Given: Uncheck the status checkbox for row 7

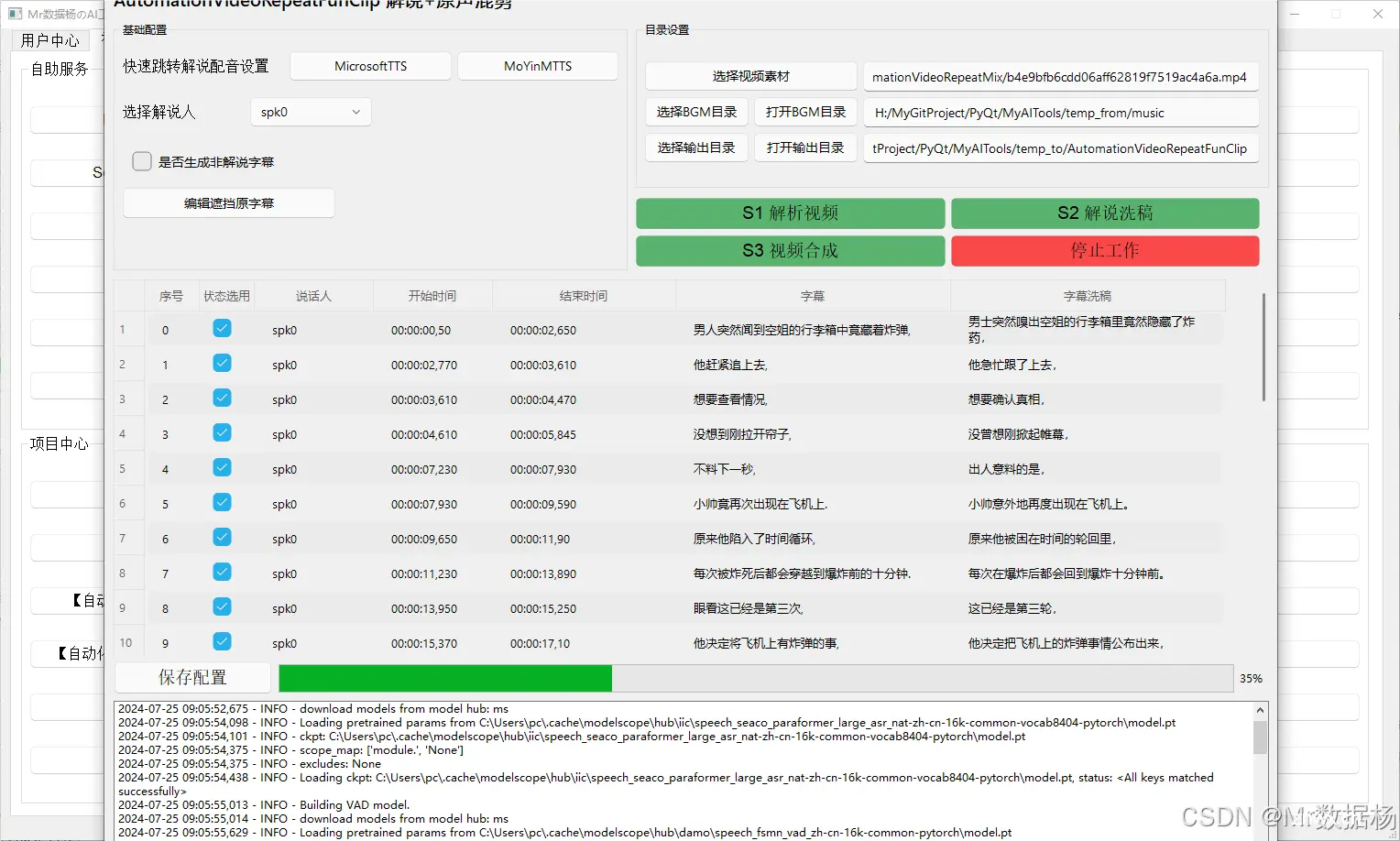Looking at the screenshot, I should point(222,572).
